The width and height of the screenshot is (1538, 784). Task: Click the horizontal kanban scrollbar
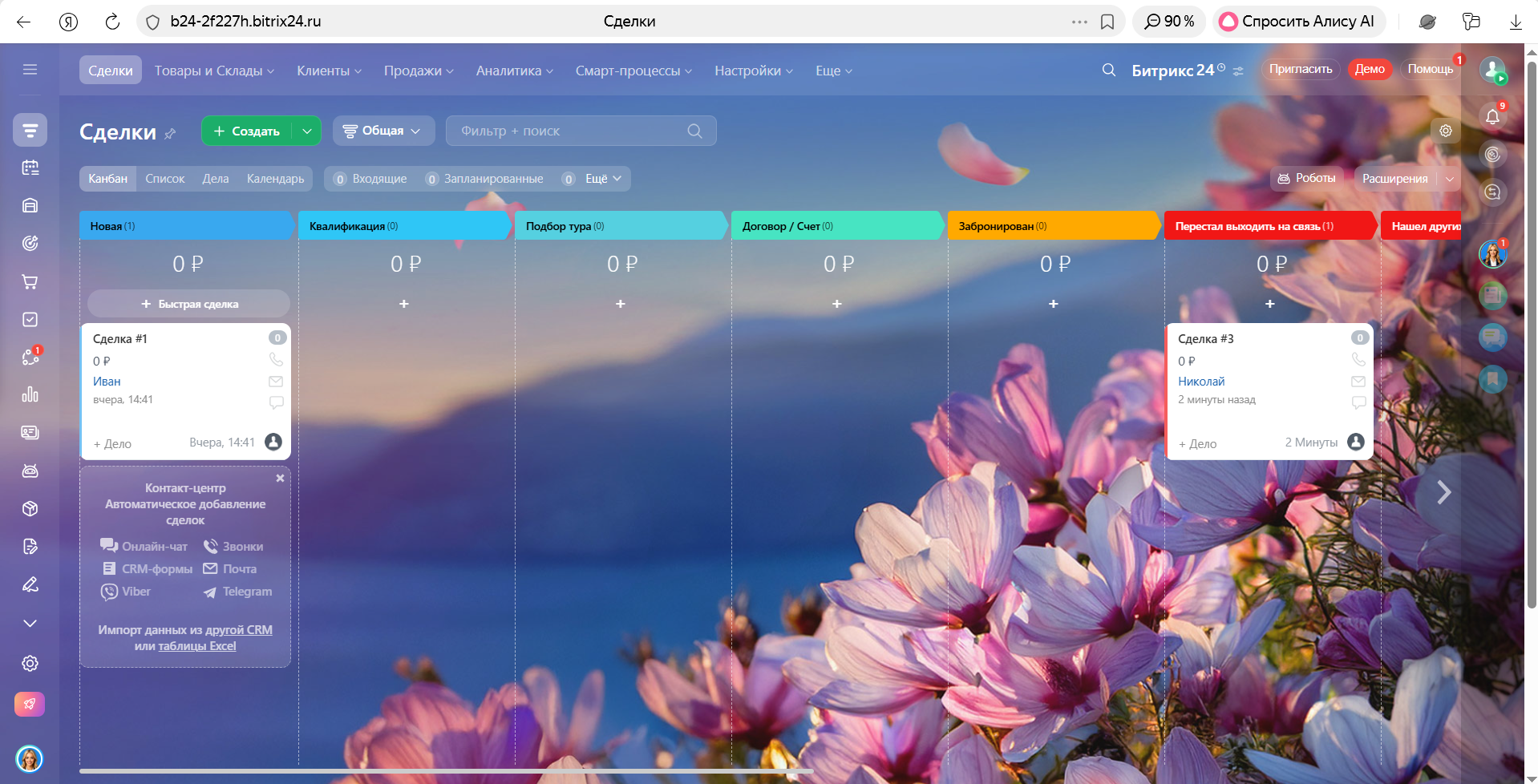coord(447,772)
